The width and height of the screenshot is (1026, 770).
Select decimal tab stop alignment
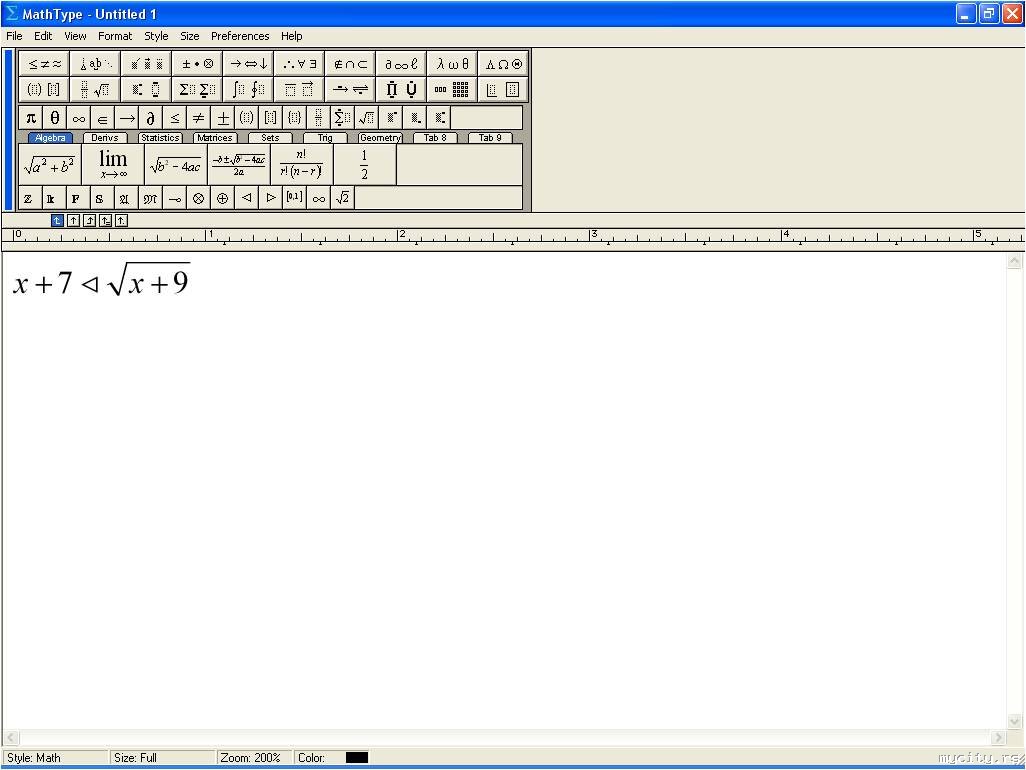pyautogui.click(x=121, y=221)
